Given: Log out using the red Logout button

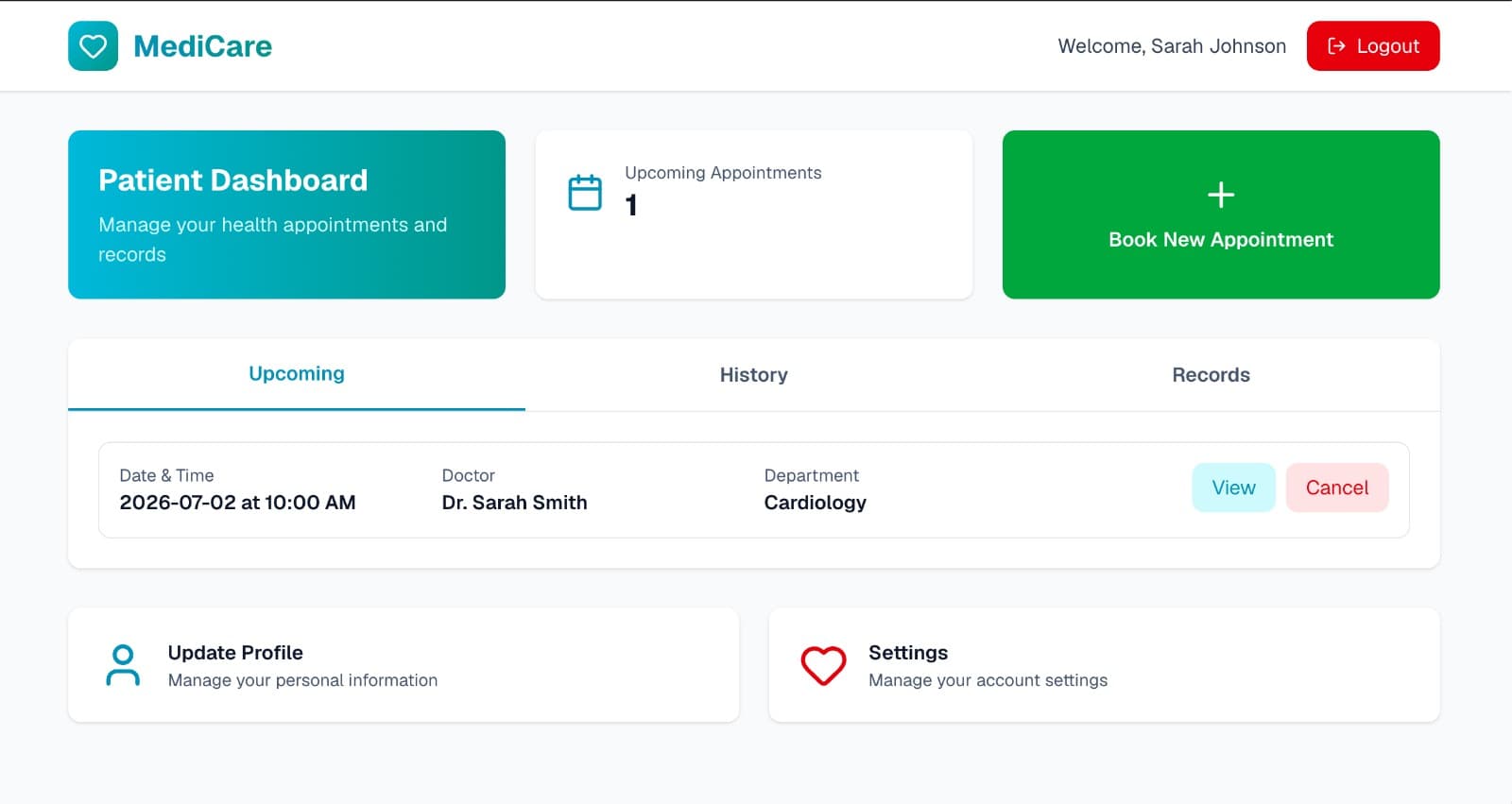Looking at the screenshot, I should point(1373,46).
